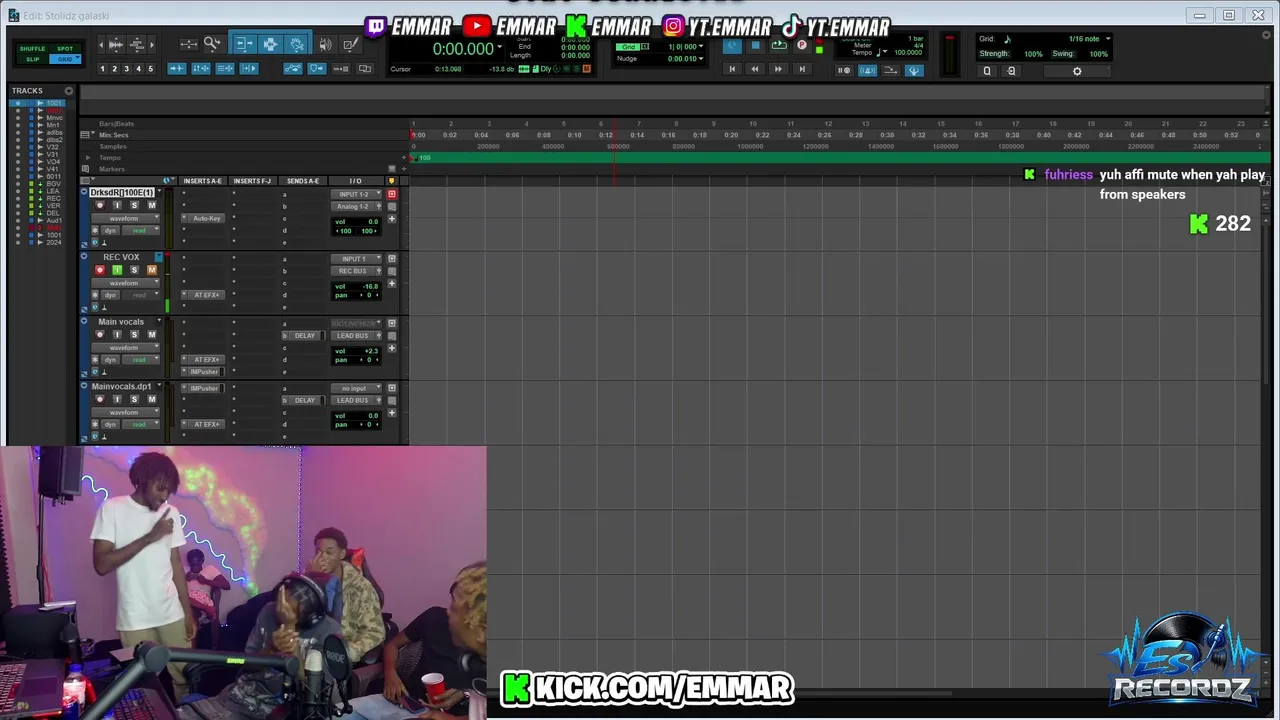Unmute the REC VOX track
This screenshot has width=1280, height=720.
[152, 270]
